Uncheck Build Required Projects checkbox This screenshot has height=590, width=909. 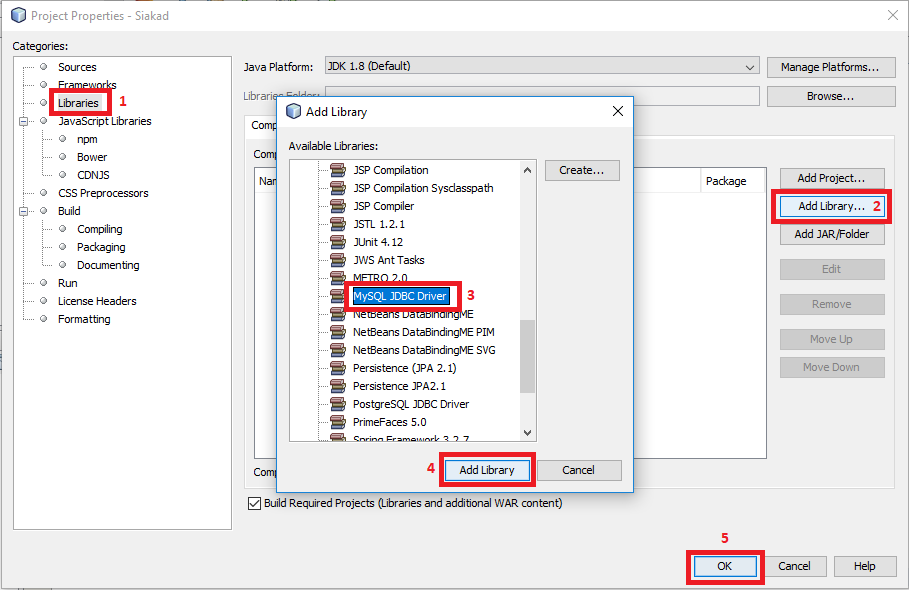tap(253, 504)
